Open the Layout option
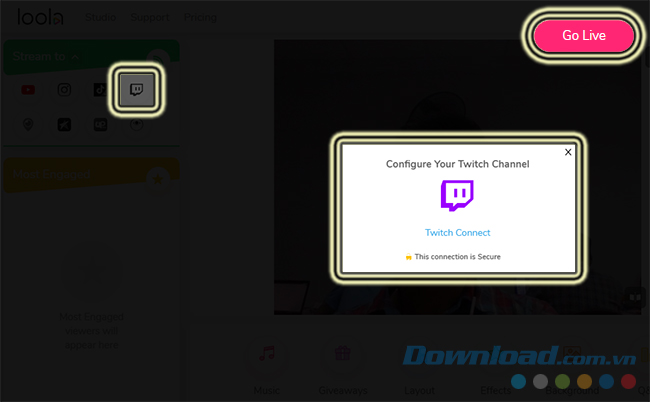The width and height of the screenshot is (650, 402). (x=420, y=390)
